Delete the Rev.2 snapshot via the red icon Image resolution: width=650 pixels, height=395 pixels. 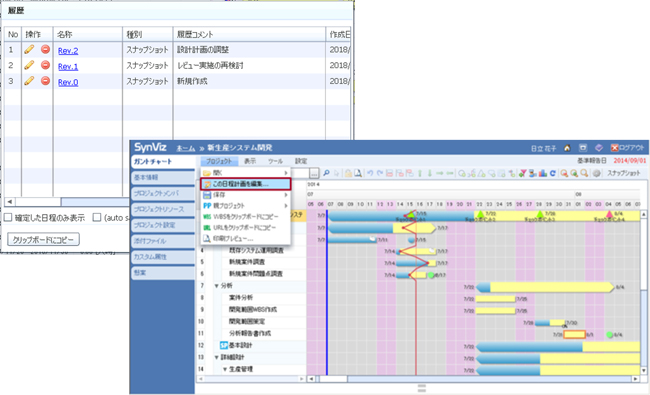[x=45, y=49]
